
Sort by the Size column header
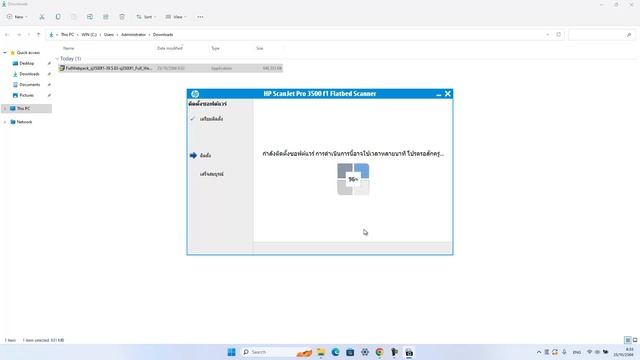260,48
